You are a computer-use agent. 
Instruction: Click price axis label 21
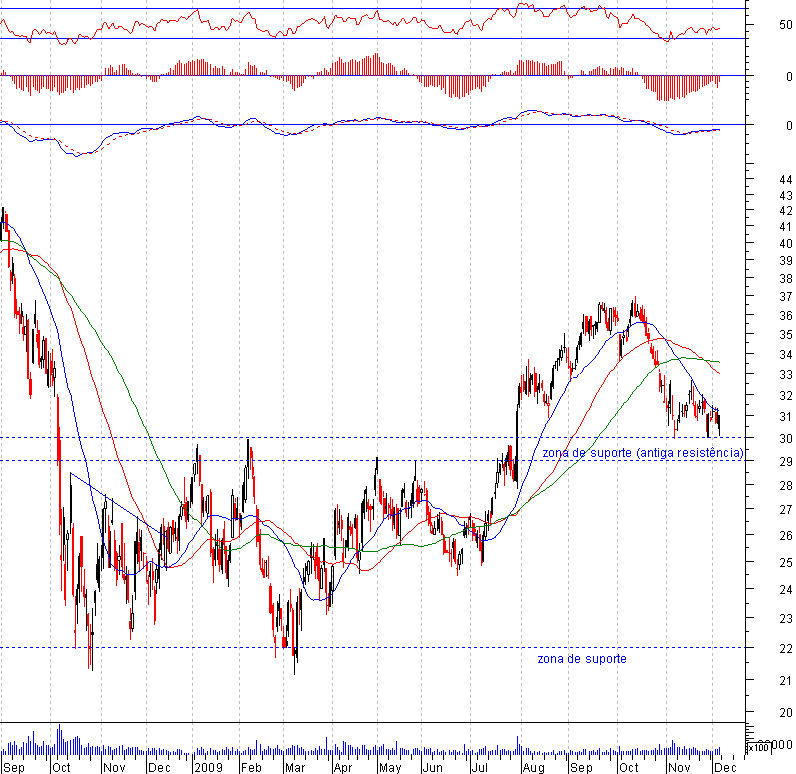tap(786, 681)
